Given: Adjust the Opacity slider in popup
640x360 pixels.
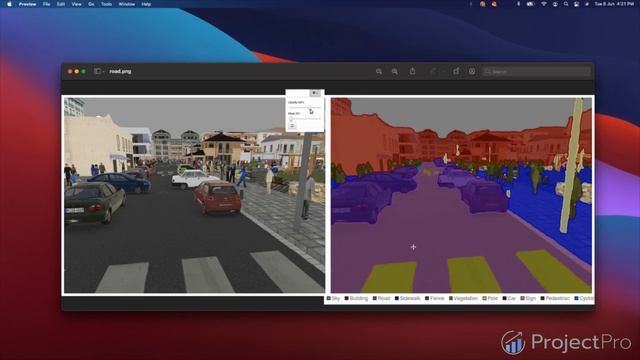Looking at the screenshot, I should pos(304,107).
